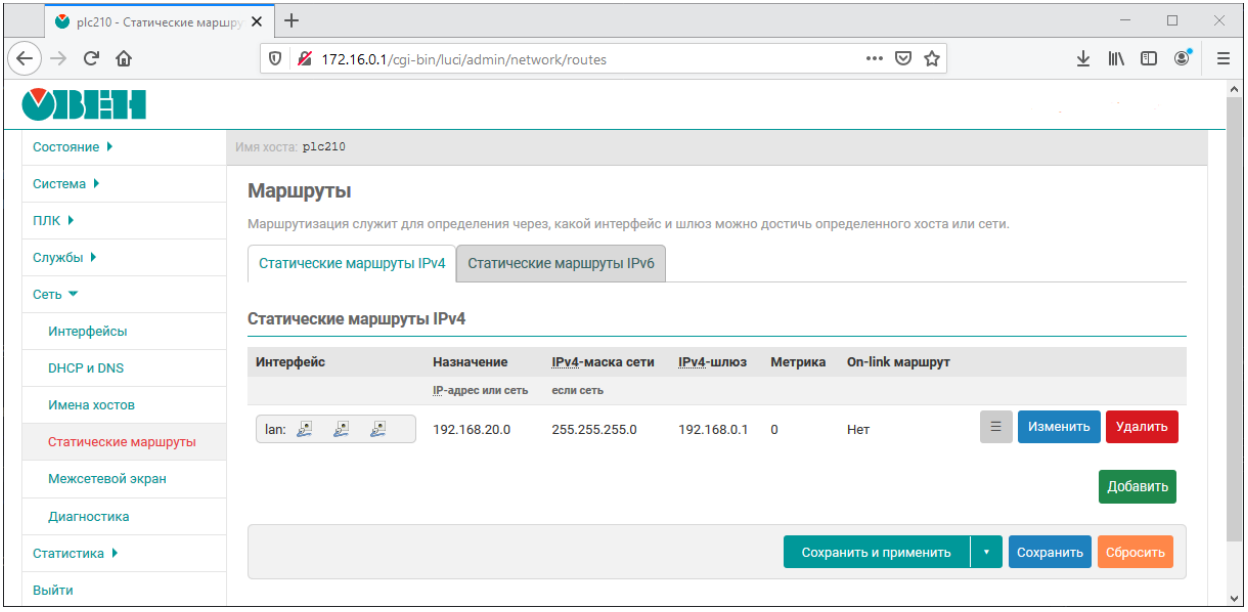This screenshot has height=612, width=1248.
Task: Open dropdown arrow next to Сохранить и применить
Action: (x=986, y=552)
